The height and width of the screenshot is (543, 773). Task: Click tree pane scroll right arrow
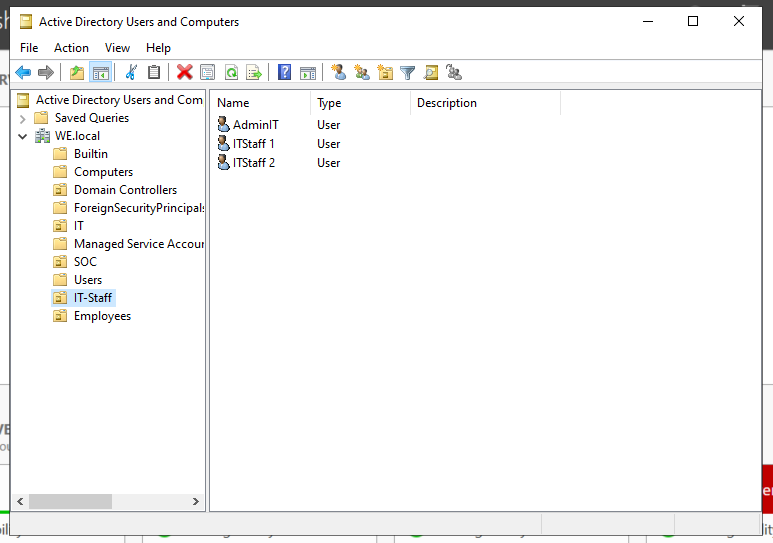[x=196, y=502]
